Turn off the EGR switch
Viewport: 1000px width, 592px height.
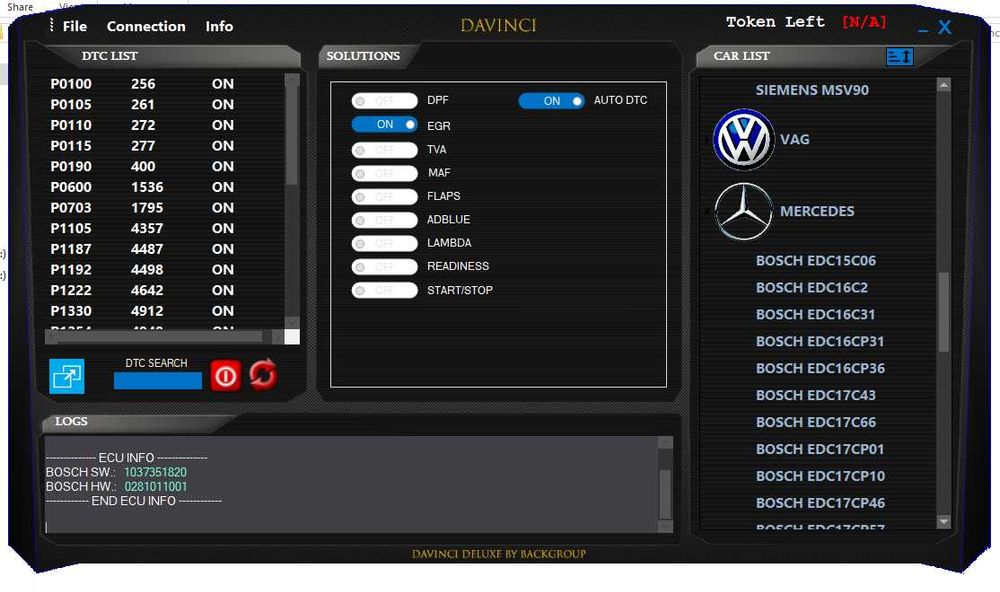point(385,124)
